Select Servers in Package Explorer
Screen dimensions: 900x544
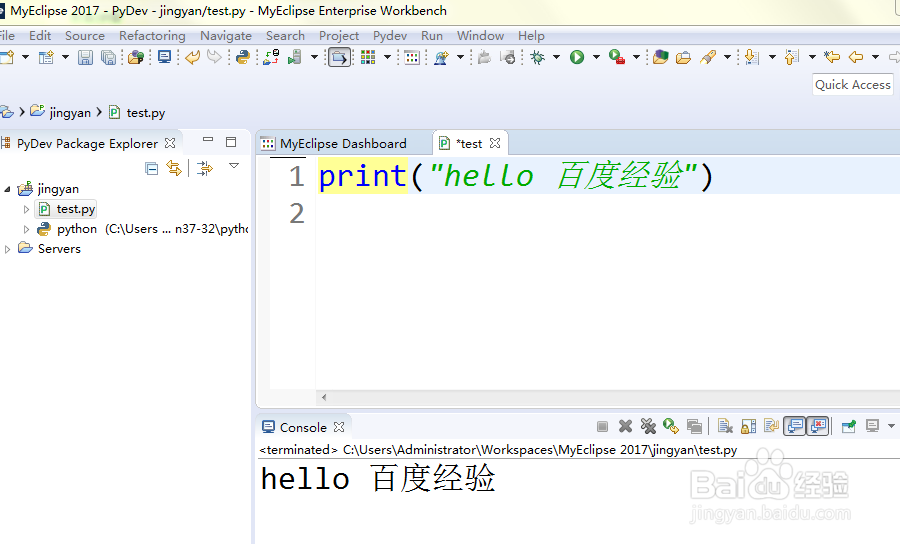pos(59,249)
